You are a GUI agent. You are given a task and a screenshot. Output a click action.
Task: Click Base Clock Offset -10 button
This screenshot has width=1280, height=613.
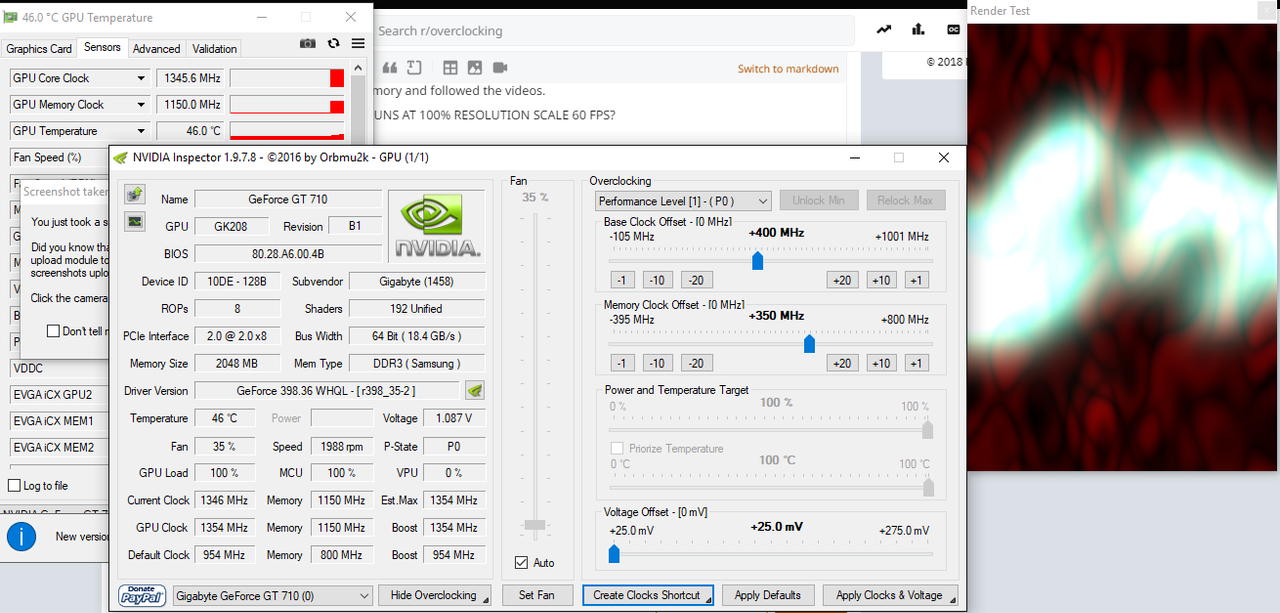(x=657, y=280)
